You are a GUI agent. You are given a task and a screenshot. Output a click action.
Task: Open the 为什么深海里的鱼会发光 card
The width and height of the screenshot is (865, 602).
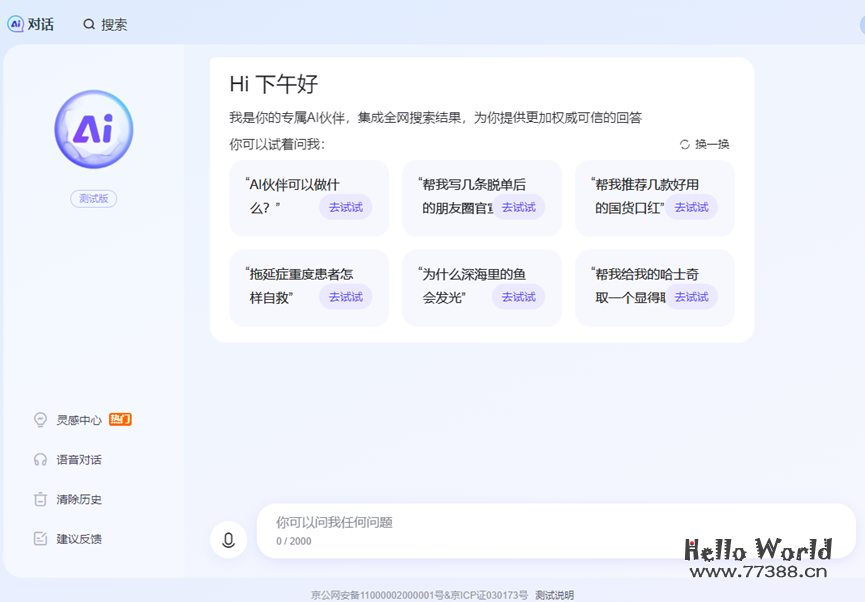(x=481, y=288)
